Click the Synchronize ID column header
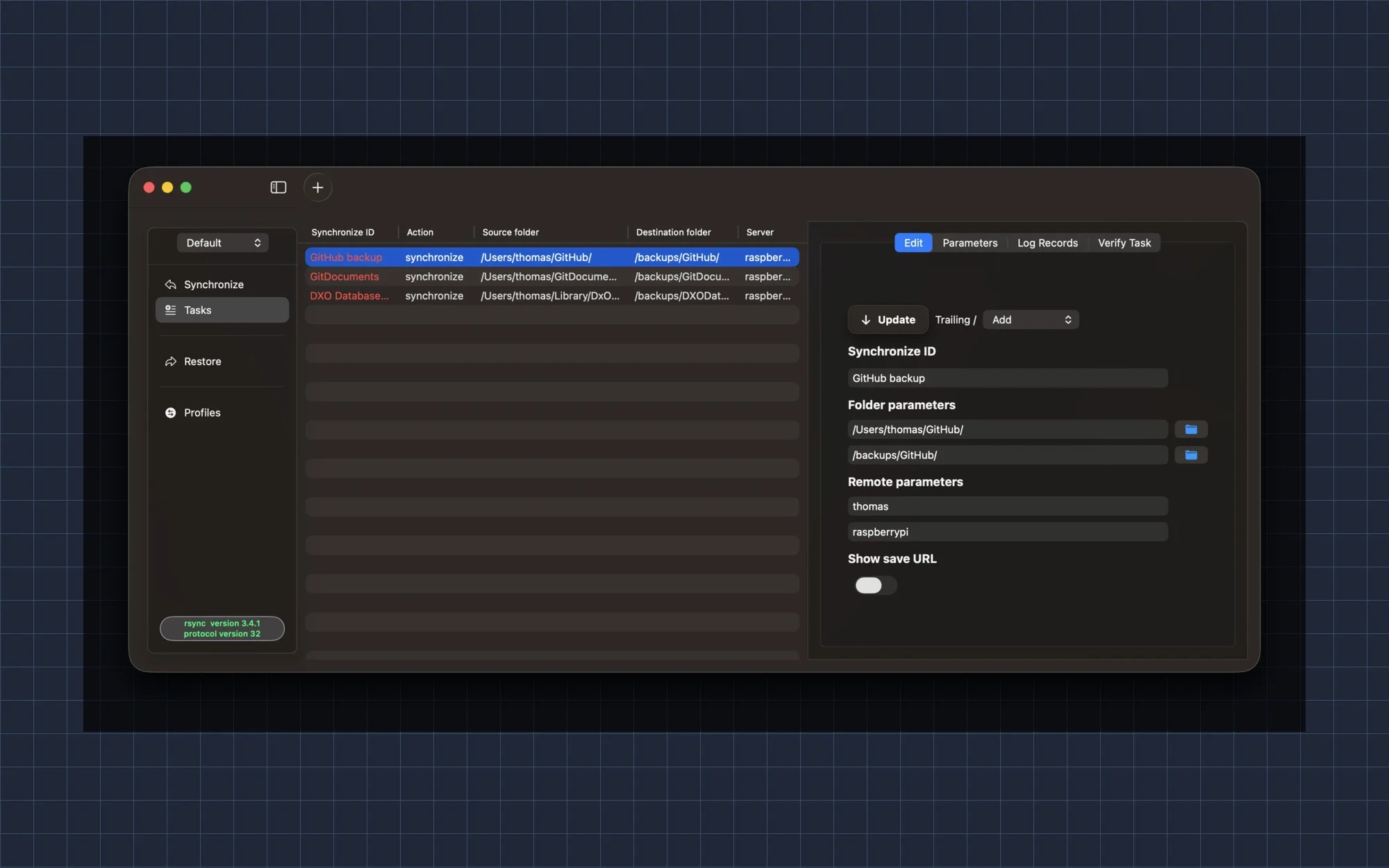This screenshot has height=868, width=1389. (x=342, y=233)
